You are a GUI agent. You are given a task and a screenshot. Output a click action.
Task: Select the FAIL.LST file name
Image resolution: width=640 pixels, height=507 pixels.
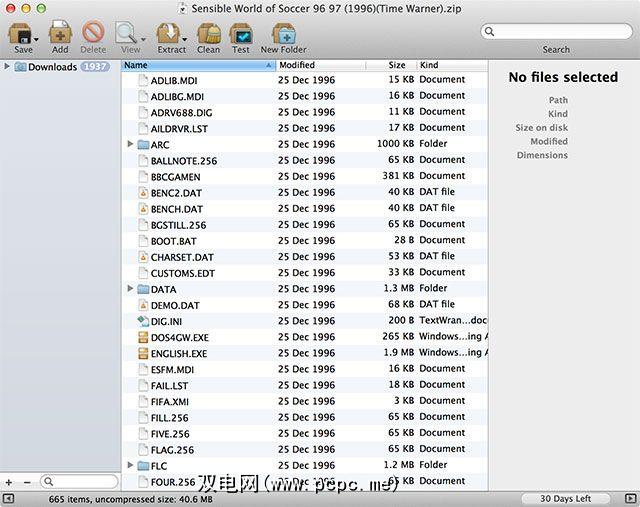coord(169,386)
